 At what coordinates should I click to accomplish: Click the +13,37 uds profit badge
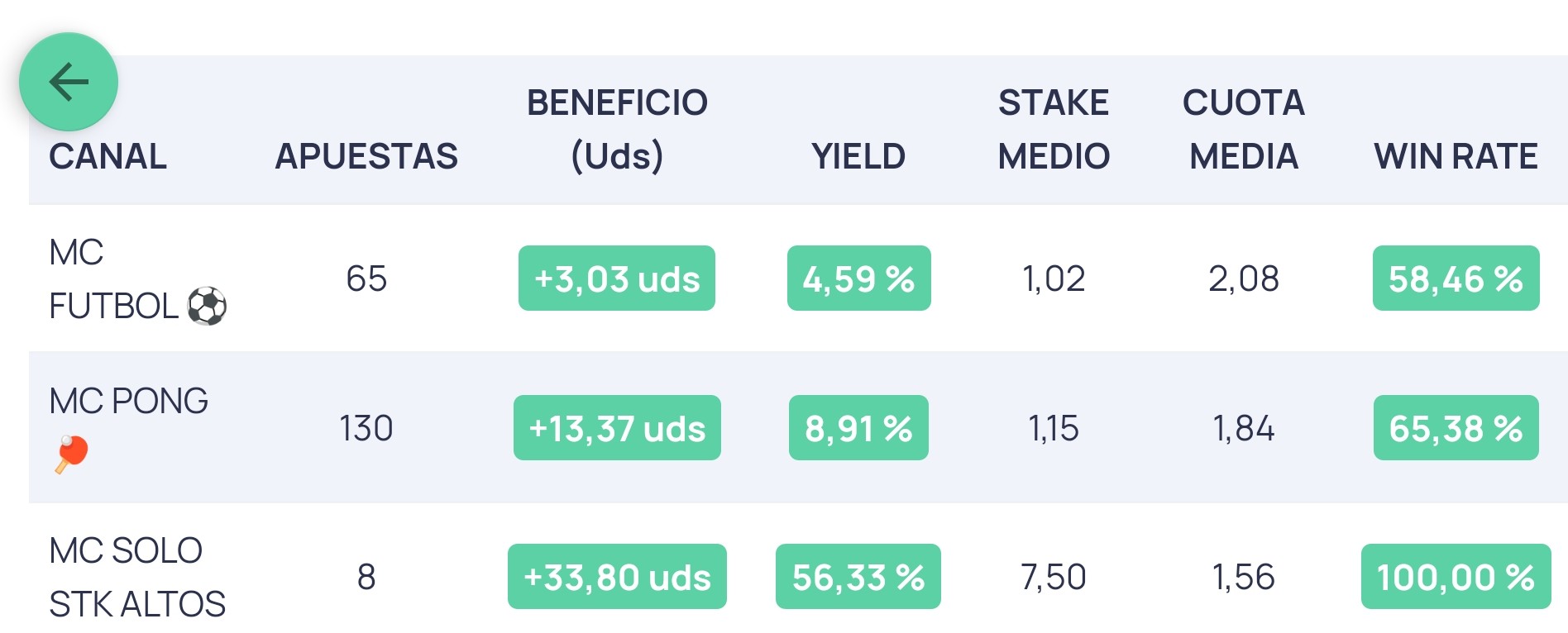pyautogui.click(x=617, y=428)
